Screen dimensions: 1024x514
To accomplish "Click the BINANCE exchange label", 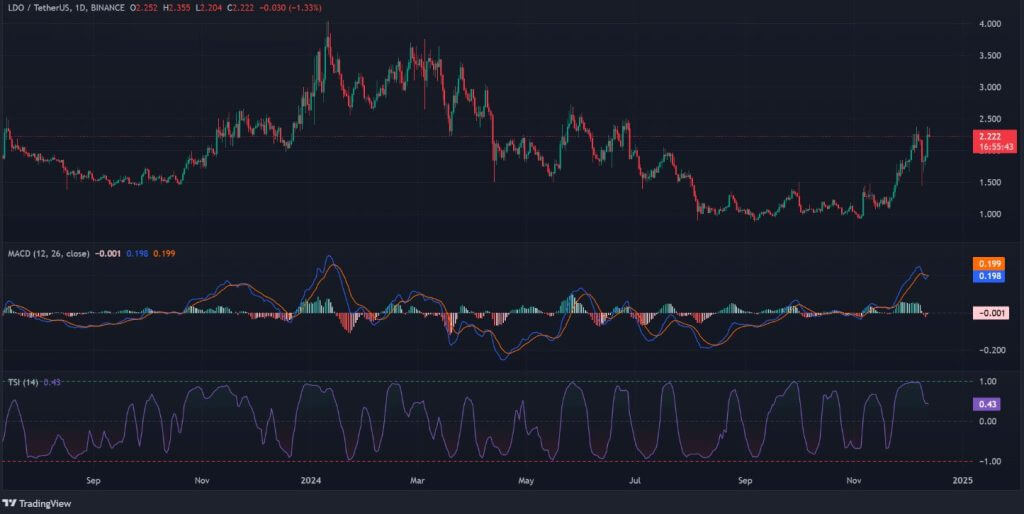I will 109,7.
